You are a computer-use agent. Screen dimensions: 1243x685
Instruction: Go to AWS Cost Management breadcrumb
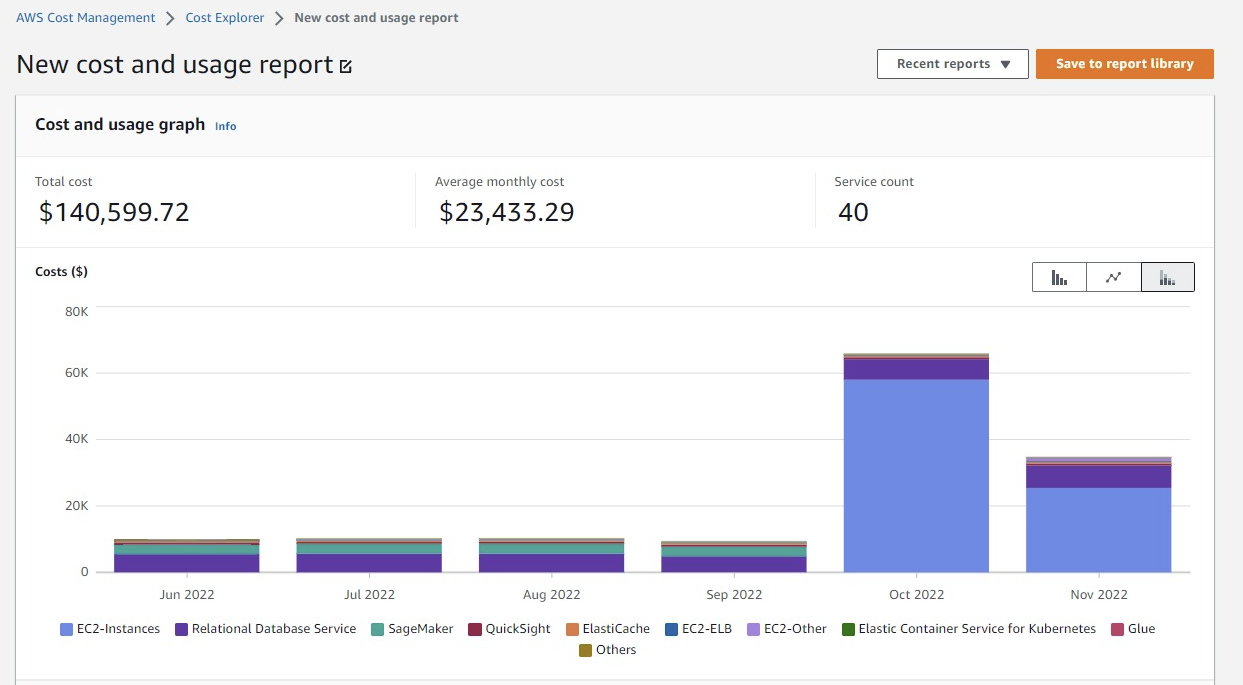[86, 18]
